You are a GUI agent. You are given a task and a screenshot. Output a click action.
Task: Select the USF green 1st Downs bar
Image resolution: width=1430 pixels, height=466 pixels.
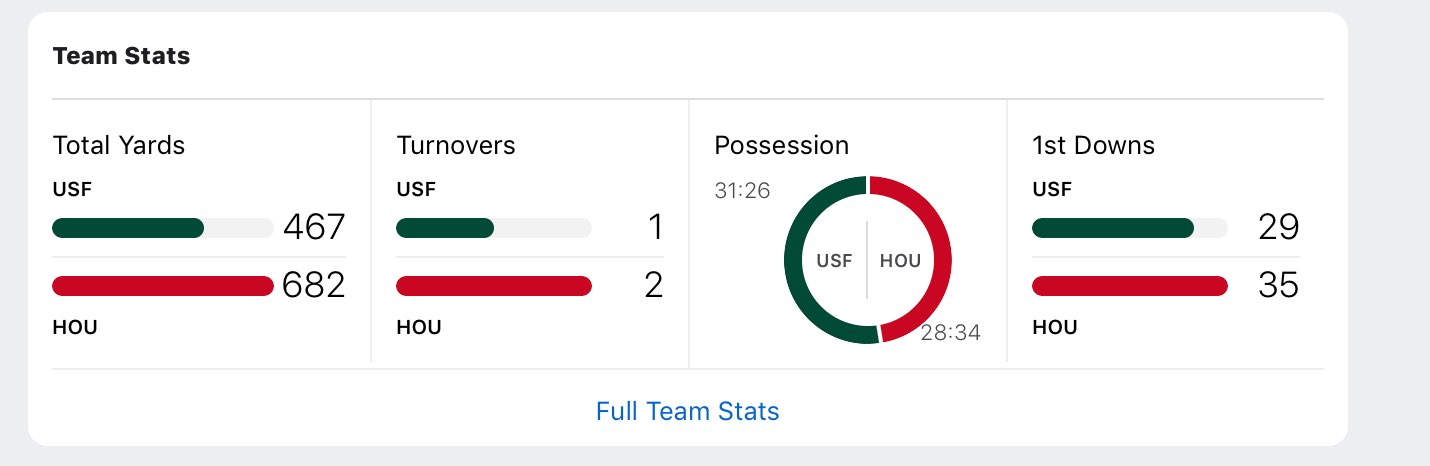(x=1113, y=228)
